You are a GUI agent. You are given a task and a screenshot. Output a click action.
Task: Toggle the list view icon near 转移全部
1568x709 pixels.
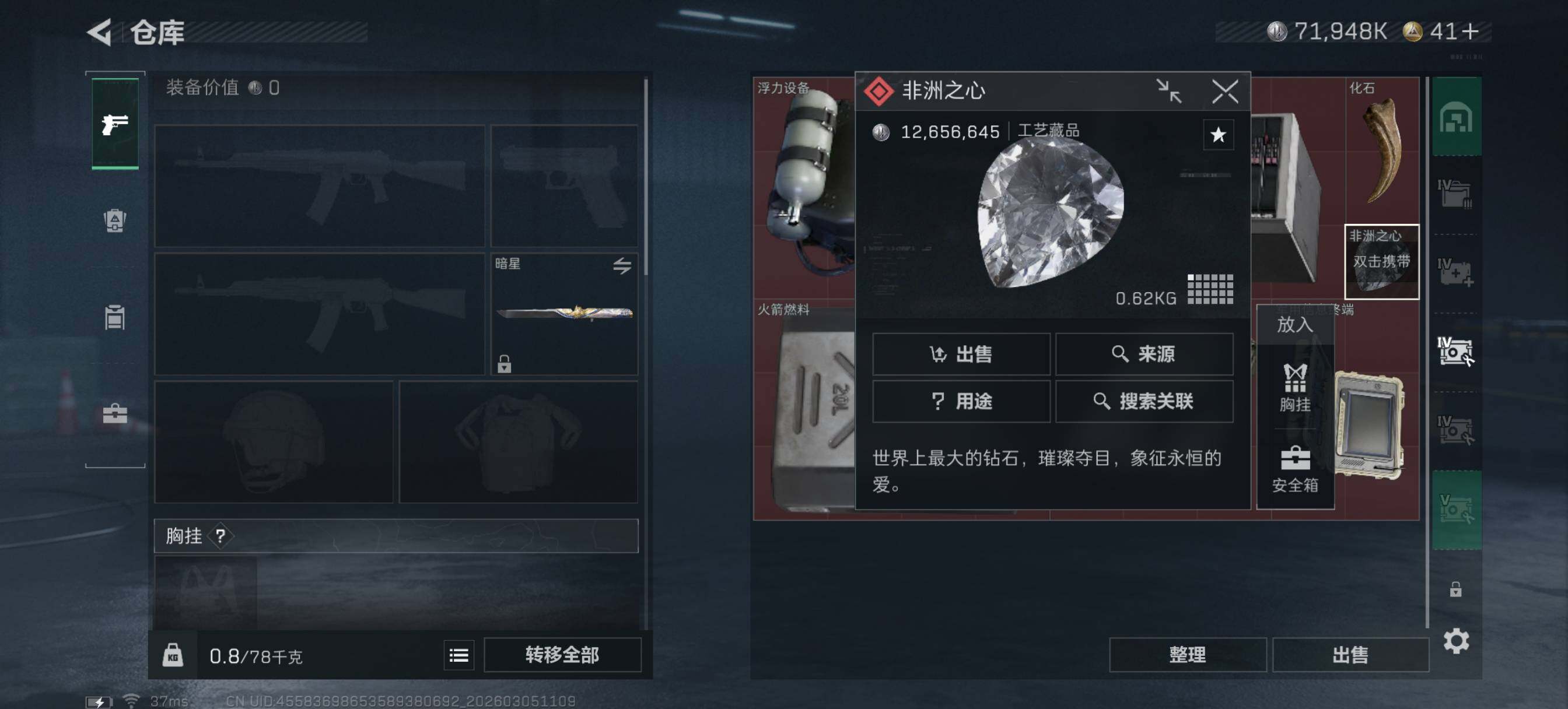459,655
